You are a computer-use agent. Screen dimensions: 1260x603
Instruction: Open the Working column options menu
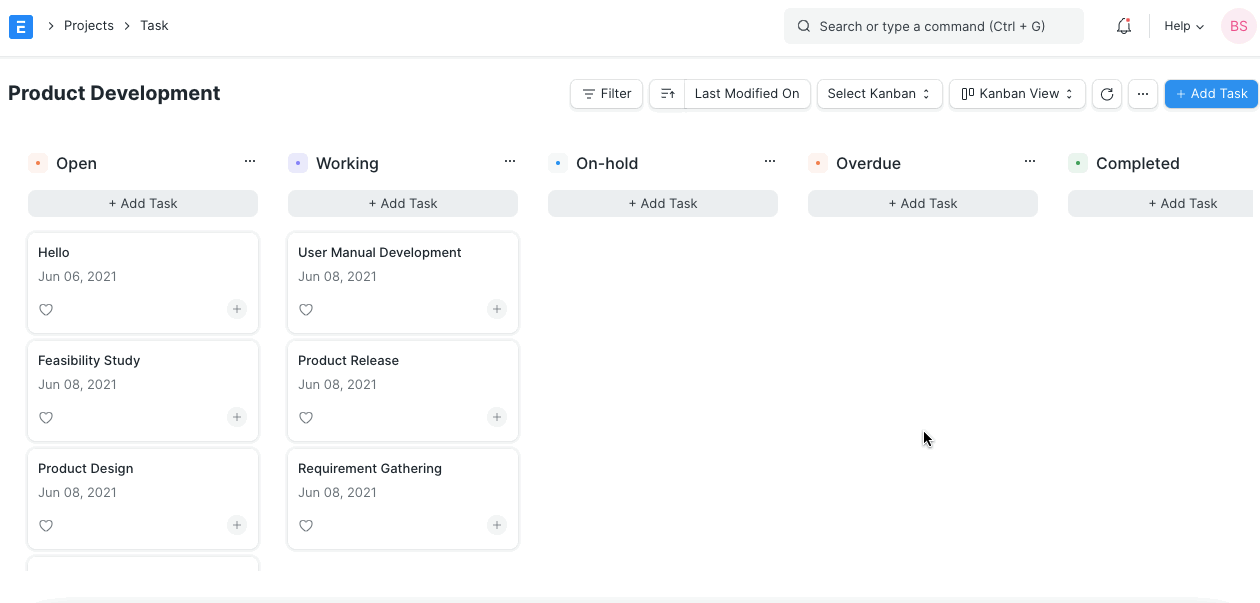509,160
